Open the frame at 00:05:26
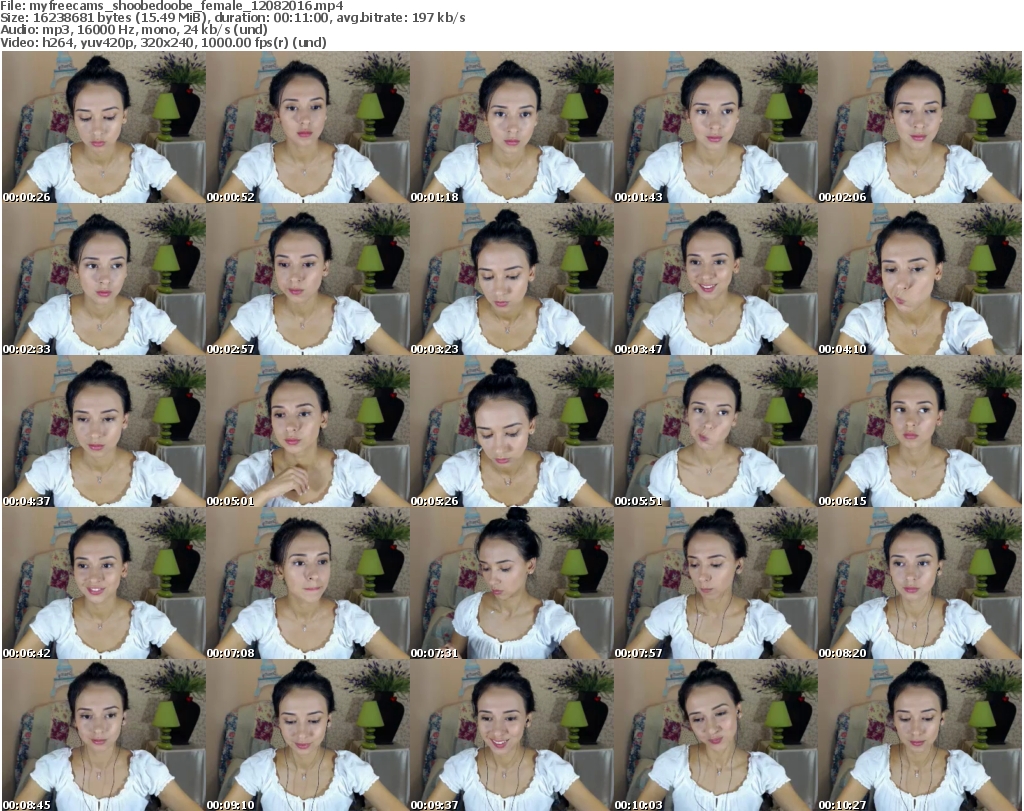1024x811 pixels. pyautogui.click(x=511, y=432)
